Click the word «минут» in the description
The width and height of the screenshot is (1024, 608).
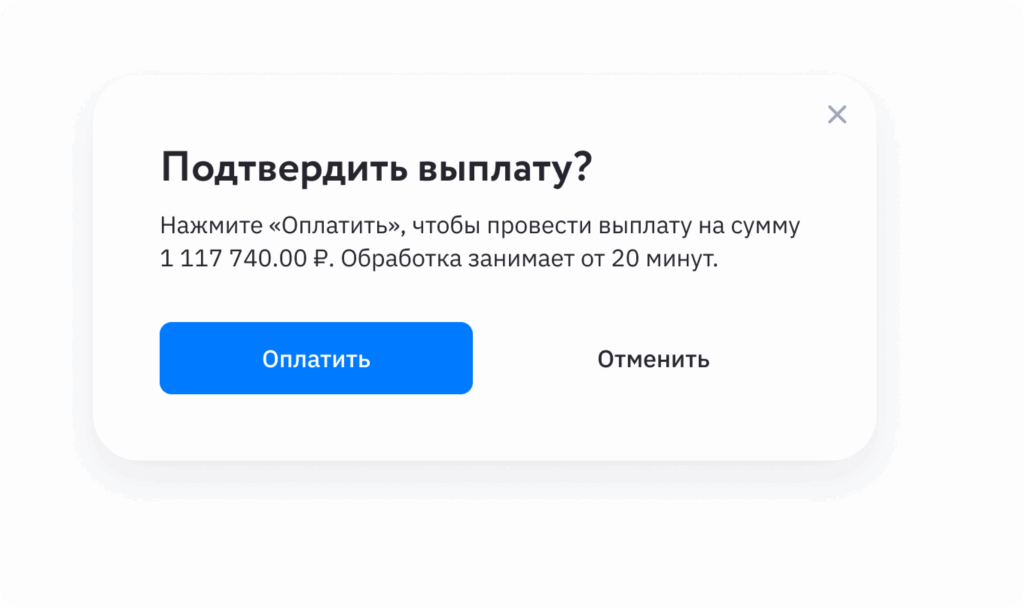pos(681,261)
